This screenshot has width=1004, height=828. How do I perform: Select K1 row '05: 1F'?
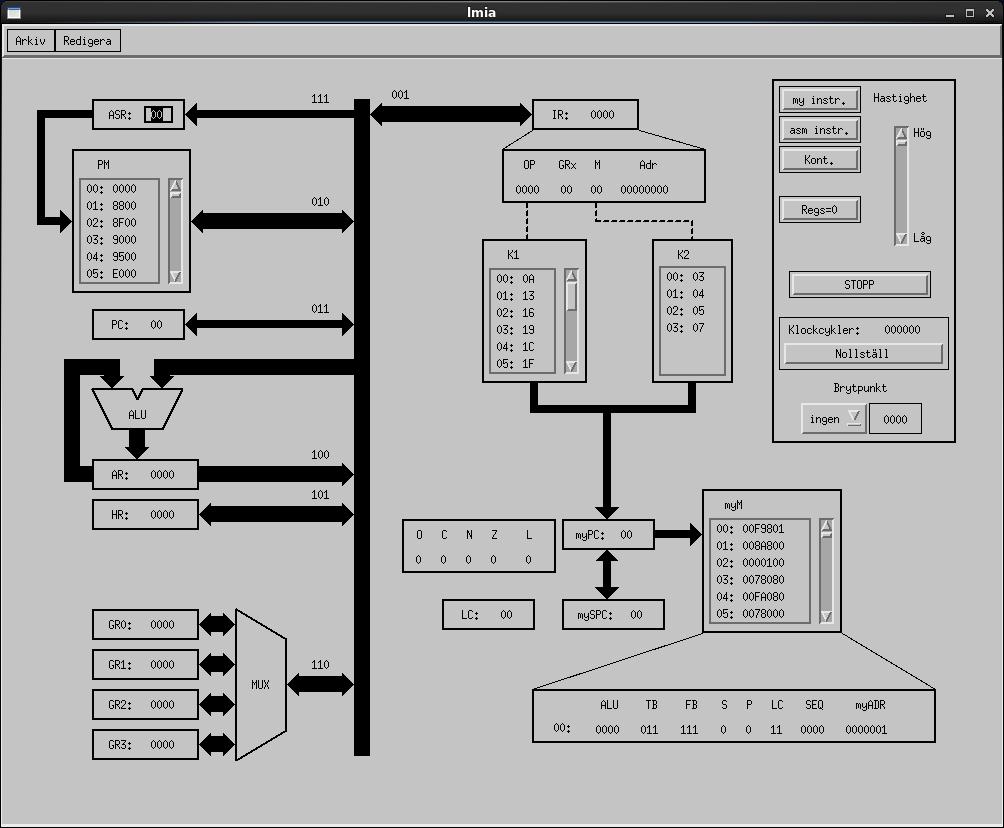[522, 364]
